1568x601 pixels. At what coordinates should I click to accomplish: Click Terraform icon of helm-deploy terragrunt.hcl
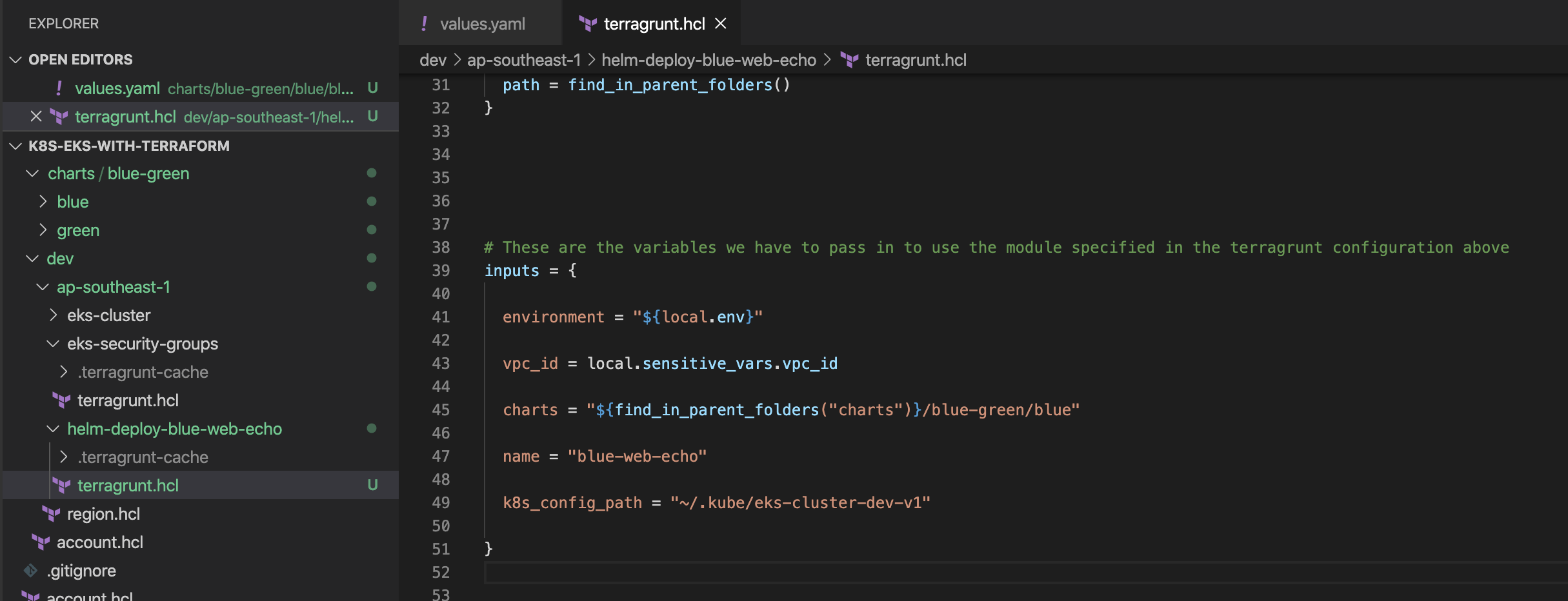tap(61, 486)
